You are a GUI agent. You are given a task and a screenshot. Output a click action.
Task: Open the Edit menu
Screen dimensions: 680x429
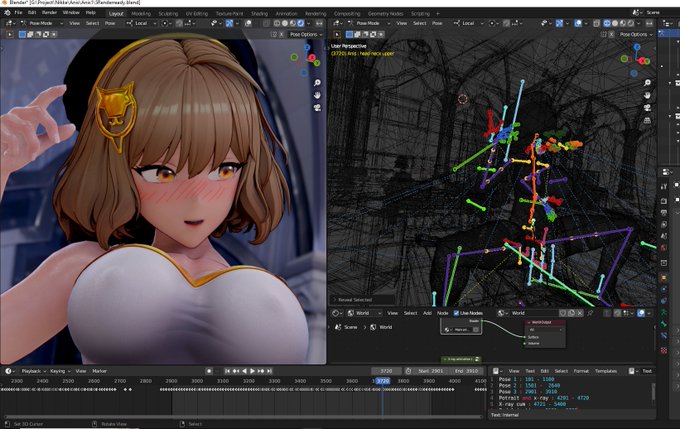click(32, 13)
